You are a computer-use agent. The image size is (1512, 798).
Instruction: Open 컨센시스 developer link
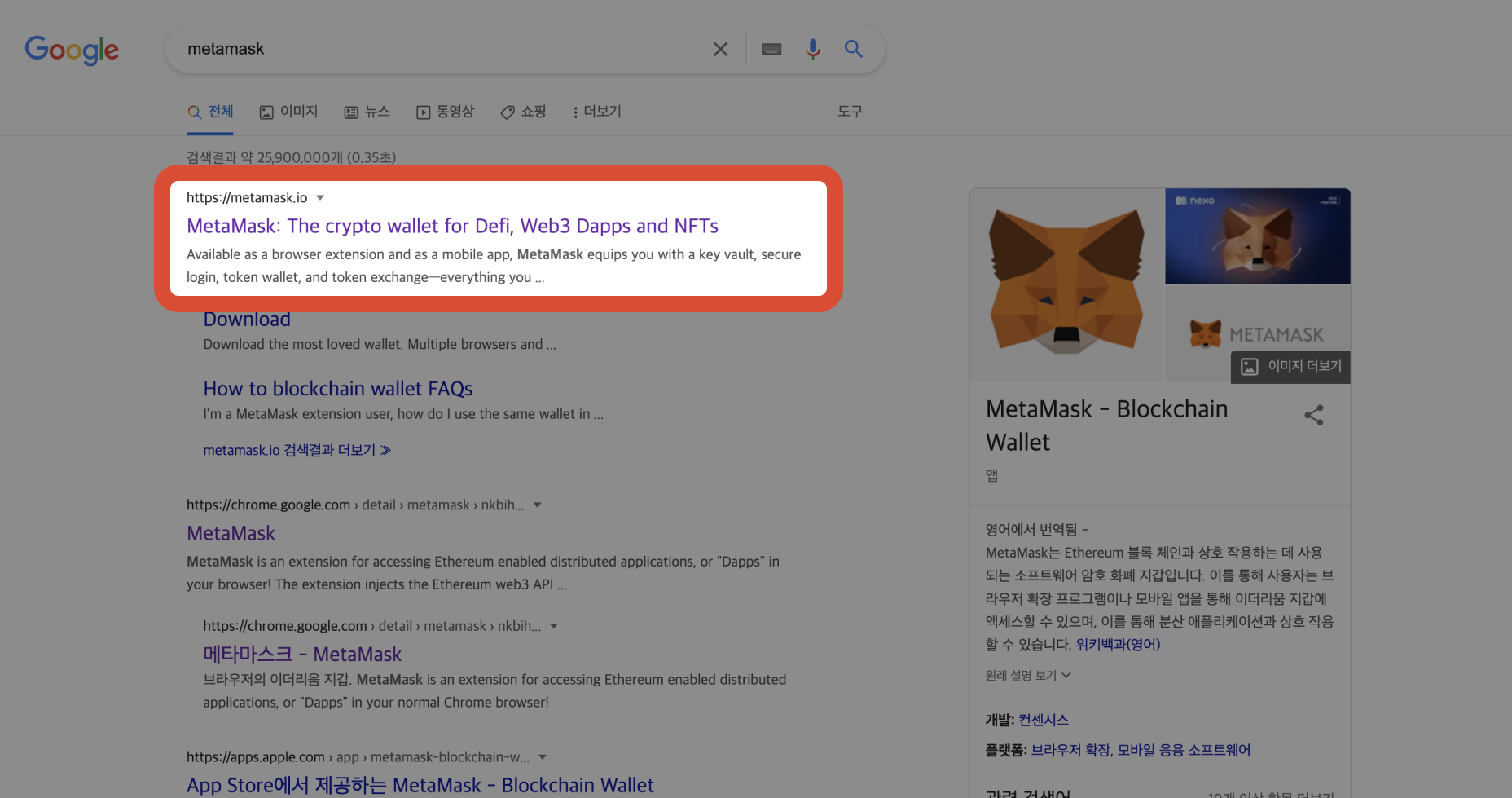1044,720
